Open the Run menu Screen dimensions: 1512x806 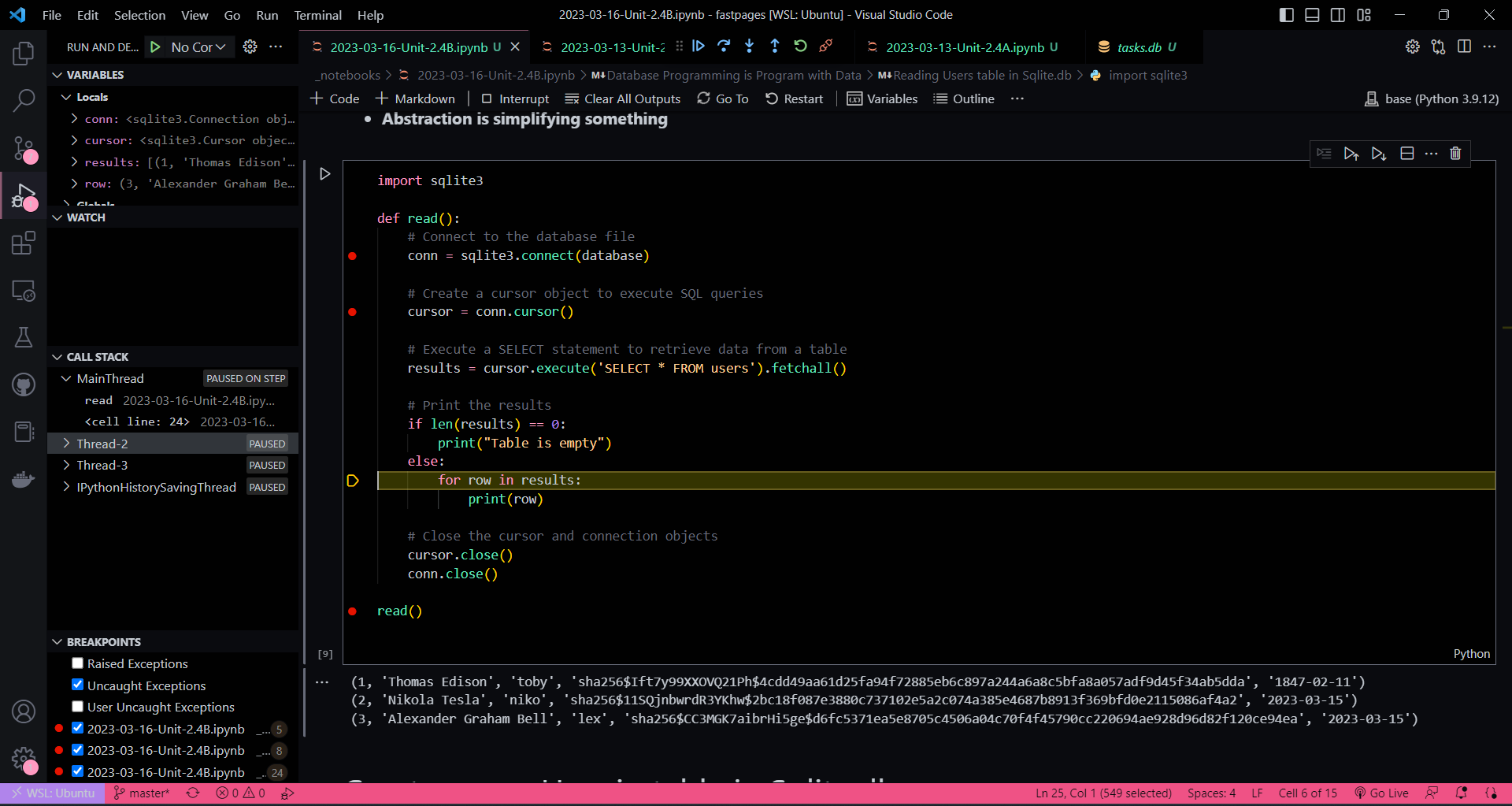click(x=267, y=15)
